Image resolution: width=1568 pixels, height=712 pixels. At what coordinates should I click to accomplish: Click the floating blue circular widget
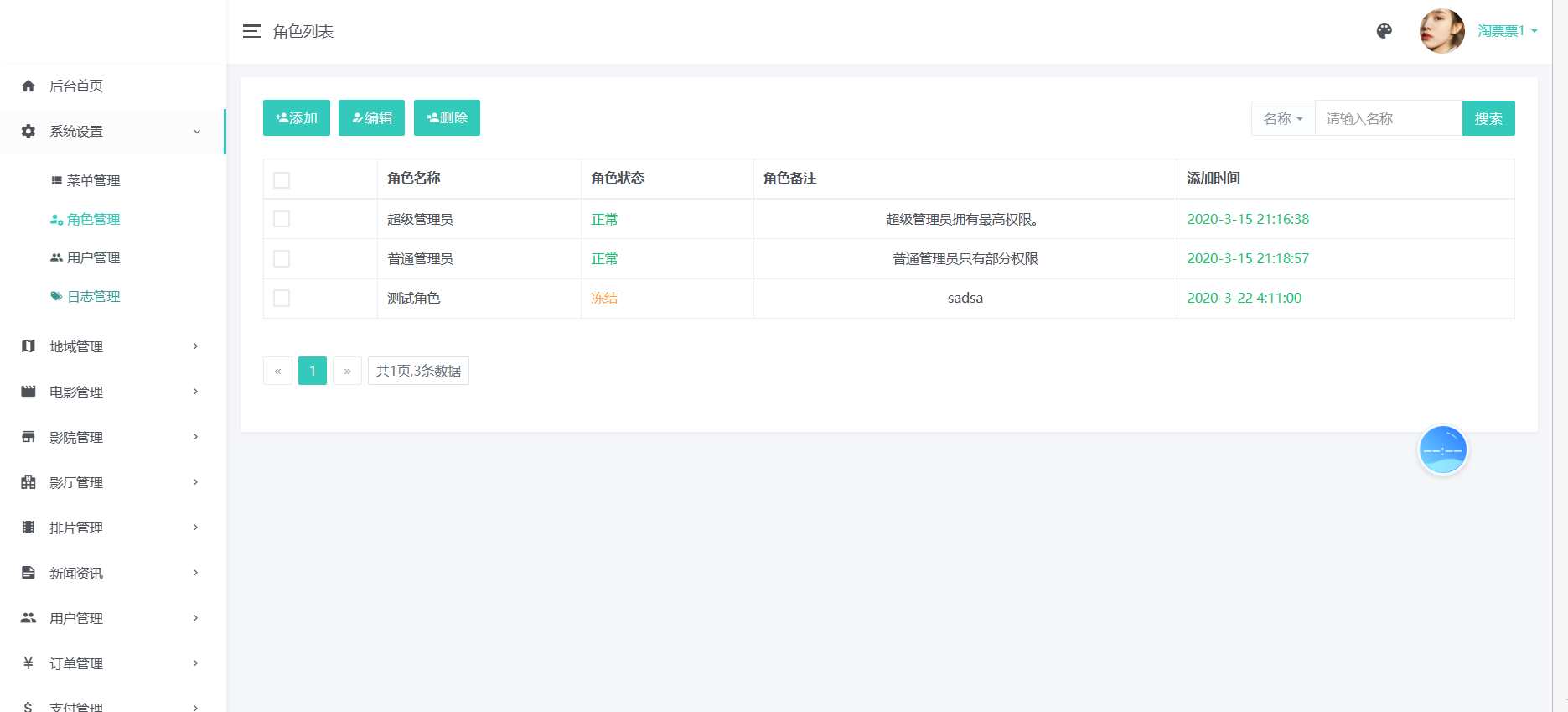click(x=1442, y=450)
